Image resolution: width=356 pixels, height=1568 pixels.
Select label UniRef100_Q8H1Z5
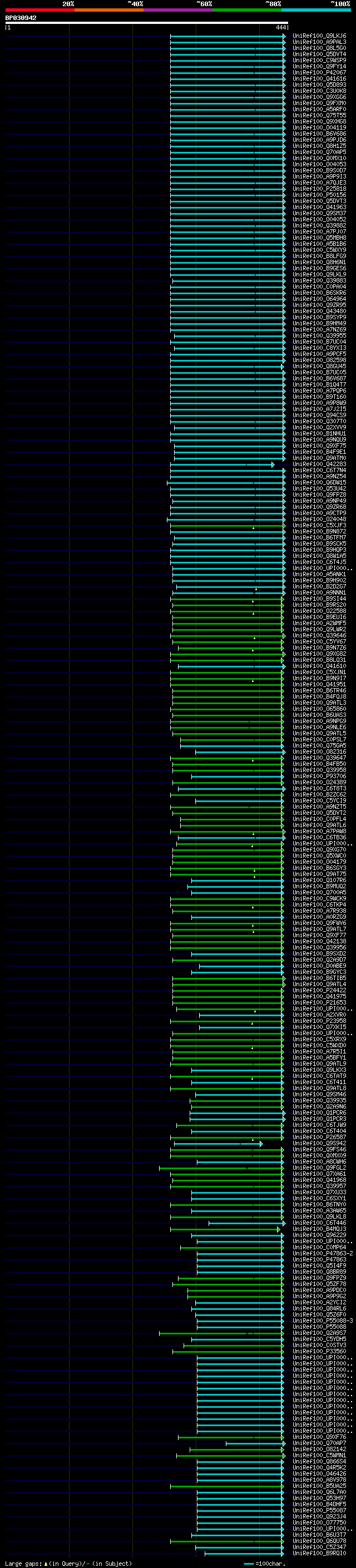click(x=319, y=146)
